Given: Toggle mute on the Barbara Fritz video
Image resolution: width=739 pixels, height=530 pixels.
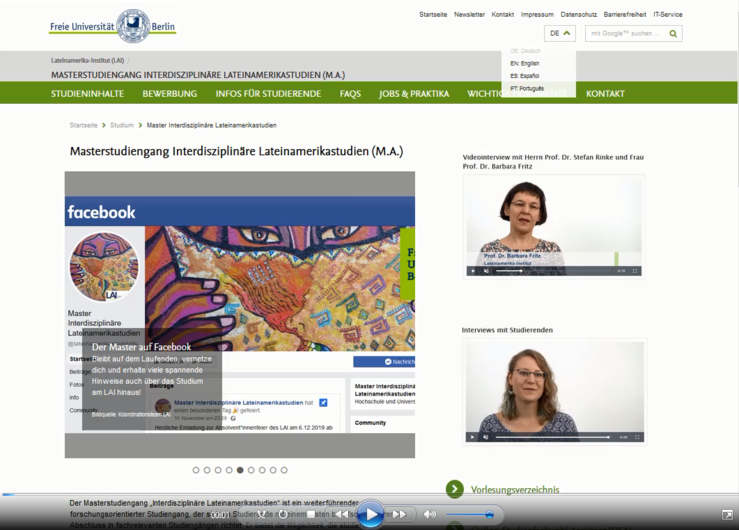Looking at the screenshot, I should (486, 271).
